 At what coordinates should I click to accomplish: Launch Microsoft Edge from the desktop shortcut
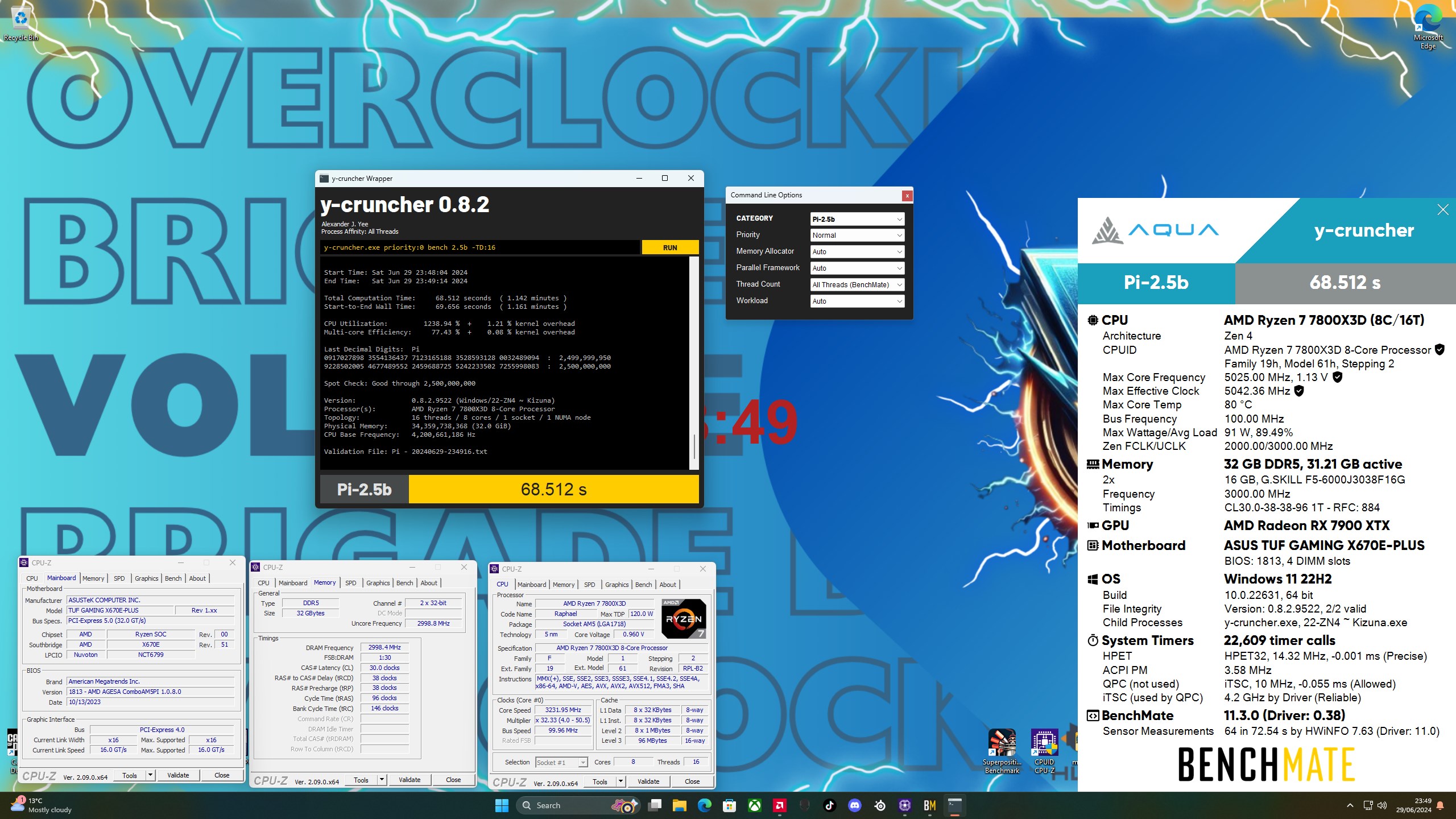(x=1428, y=27)
